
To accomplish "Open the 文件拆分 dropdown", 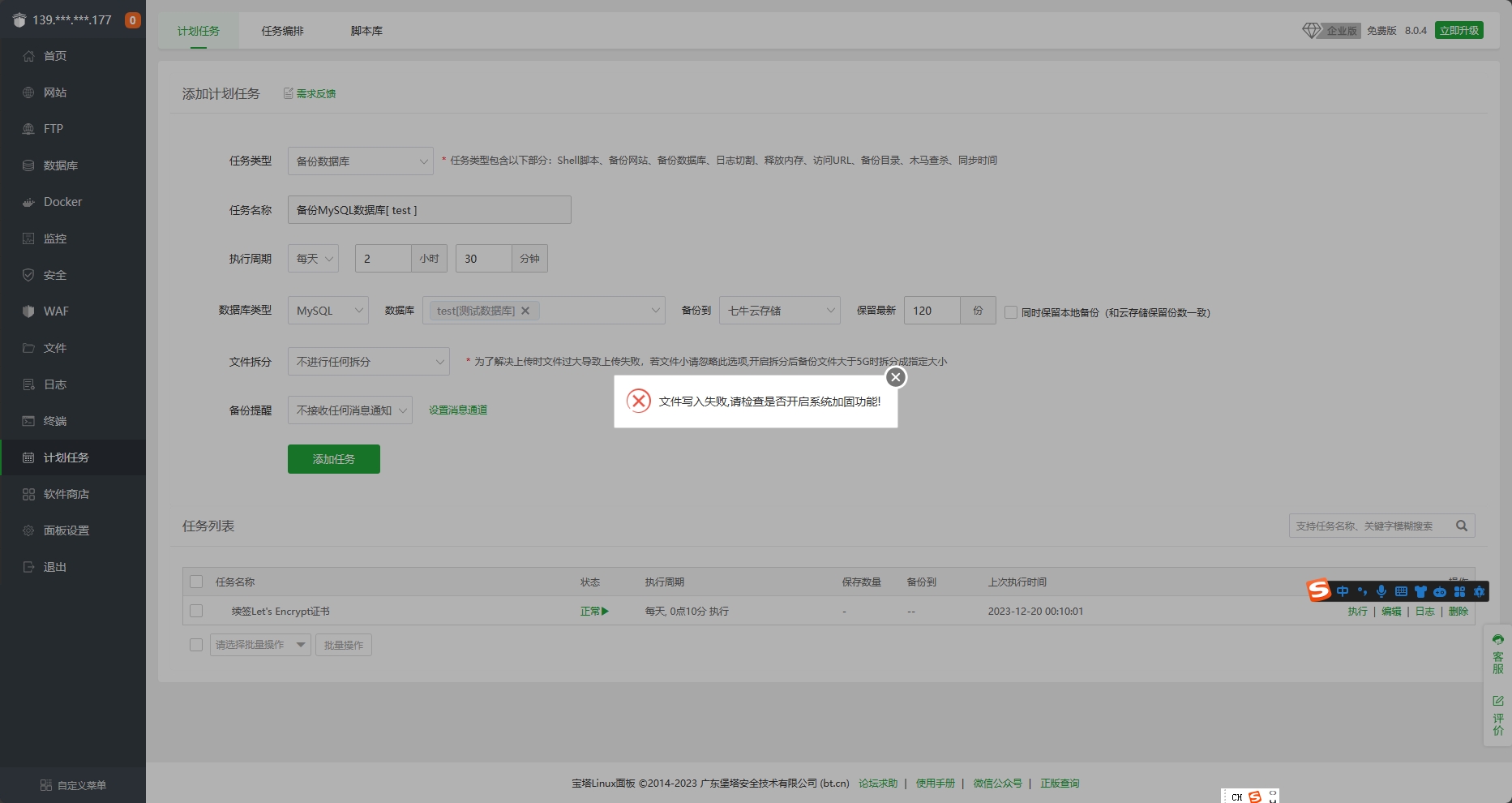I will click(x=369, y=362).
